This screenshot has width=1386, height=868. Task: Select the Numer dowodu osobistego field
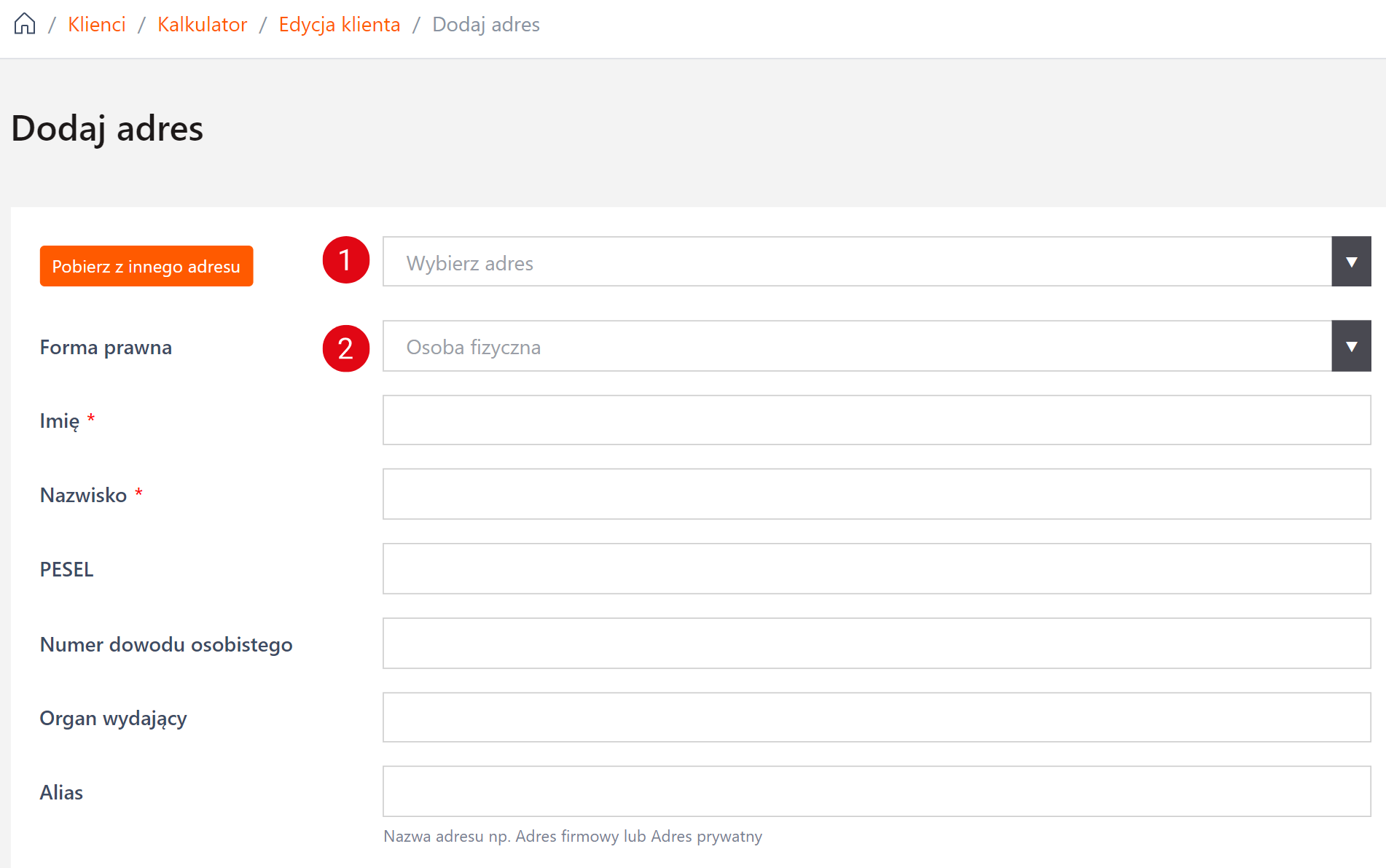coord(876,644)
